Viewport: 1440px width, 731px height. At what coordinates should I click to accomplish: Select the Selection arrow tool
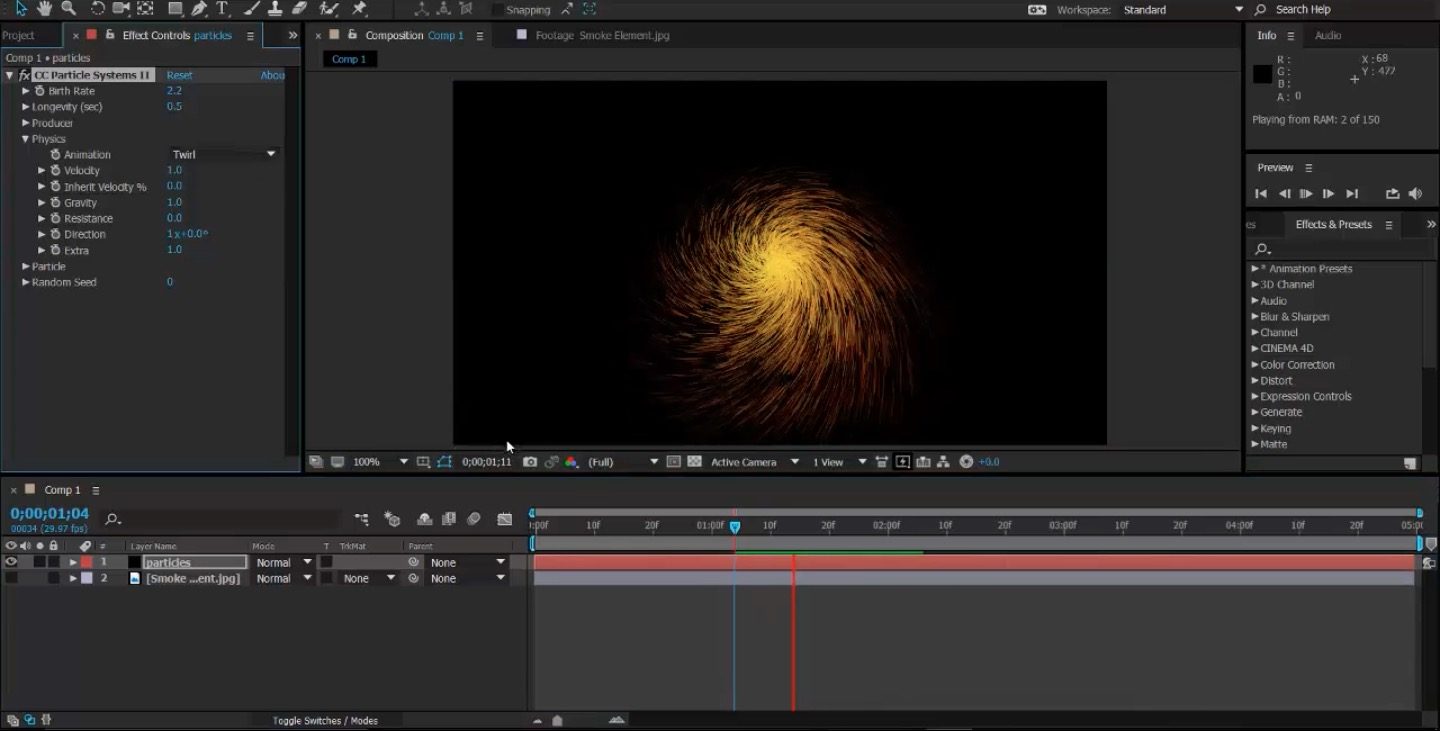[x=21, y=9]
